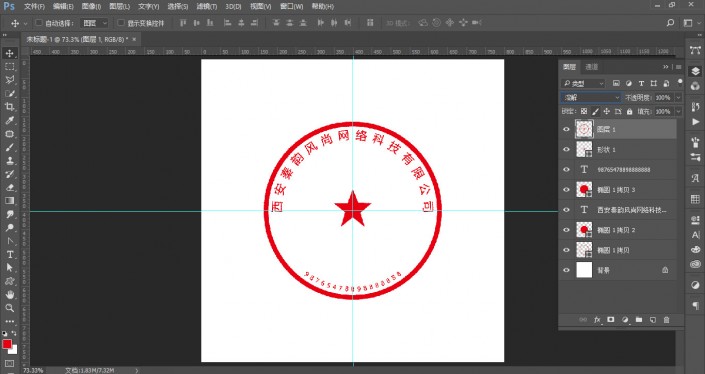
Task: Create new fill or adjustment layer
Action: click(625, 320)
